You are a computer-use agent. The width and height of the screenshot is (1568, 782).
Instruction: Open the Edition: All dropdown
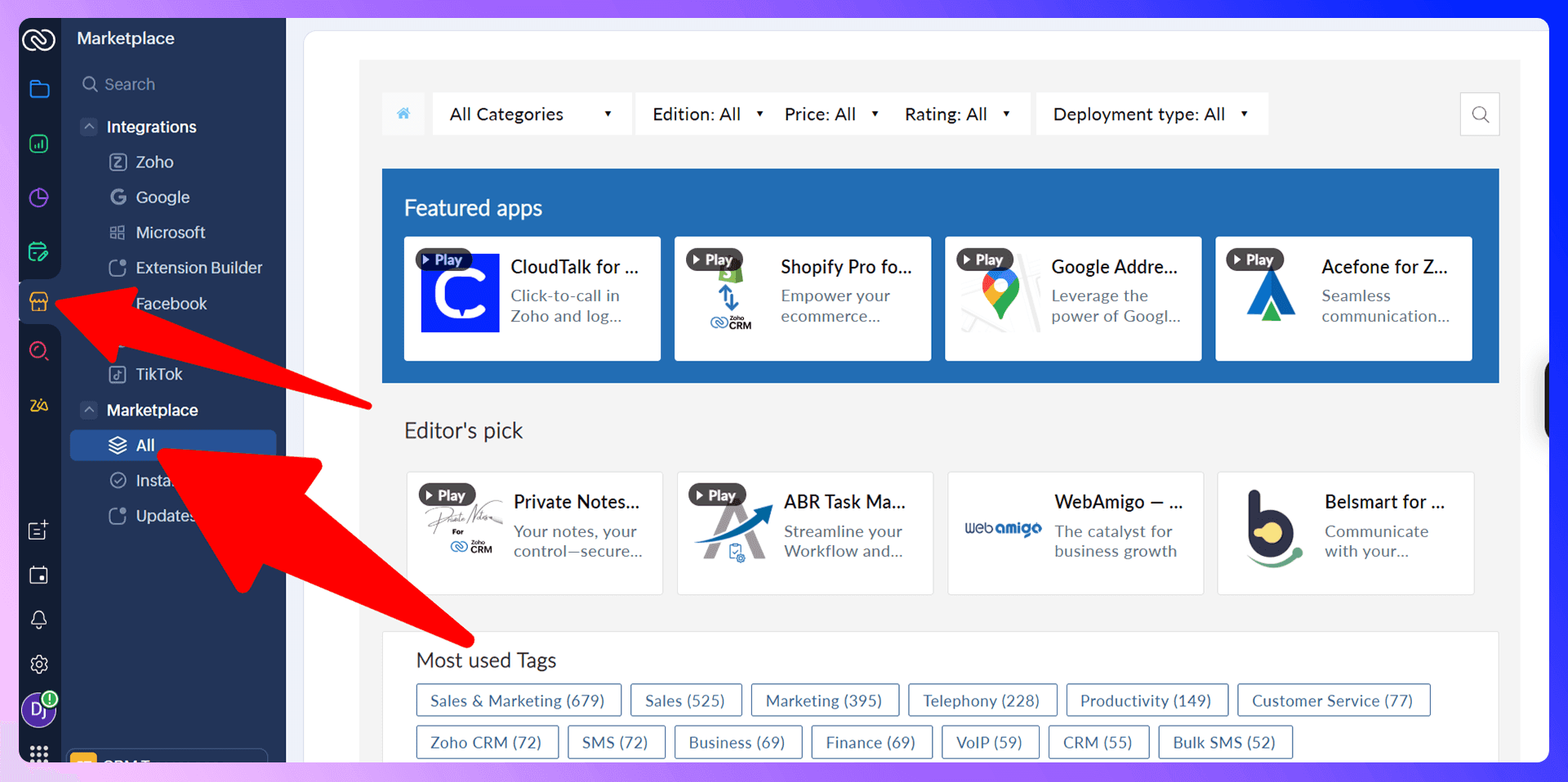pos(708,114)
